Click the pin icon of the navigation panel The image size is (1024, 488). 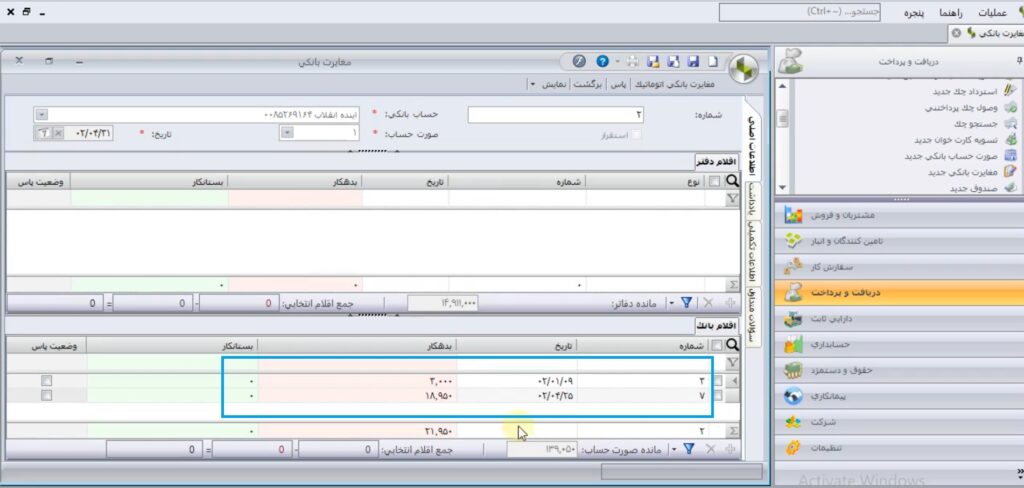[x=1019, y=61]
